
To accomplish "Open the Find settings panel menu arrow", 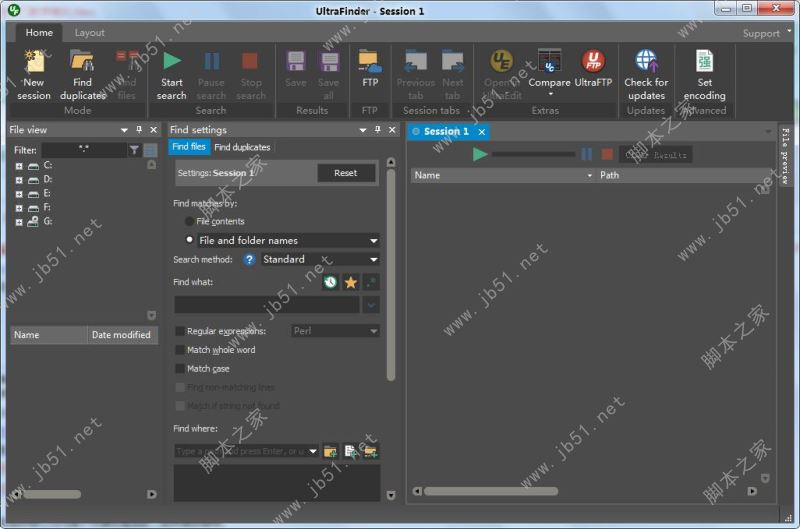I will 363,130.
